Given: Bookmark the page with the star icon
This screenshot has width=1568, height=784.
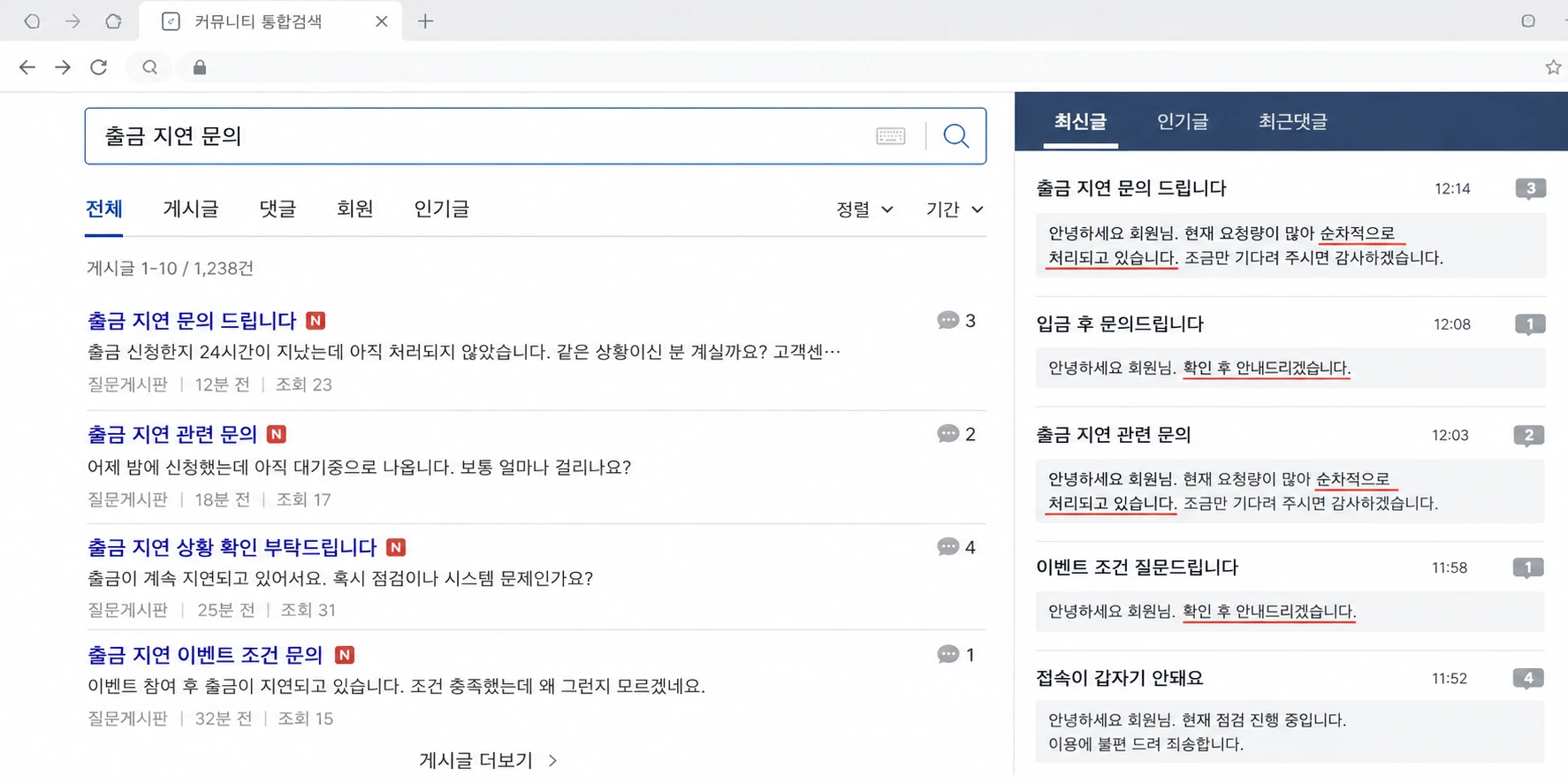Looking at the screenshot, I should [1553, 67].
